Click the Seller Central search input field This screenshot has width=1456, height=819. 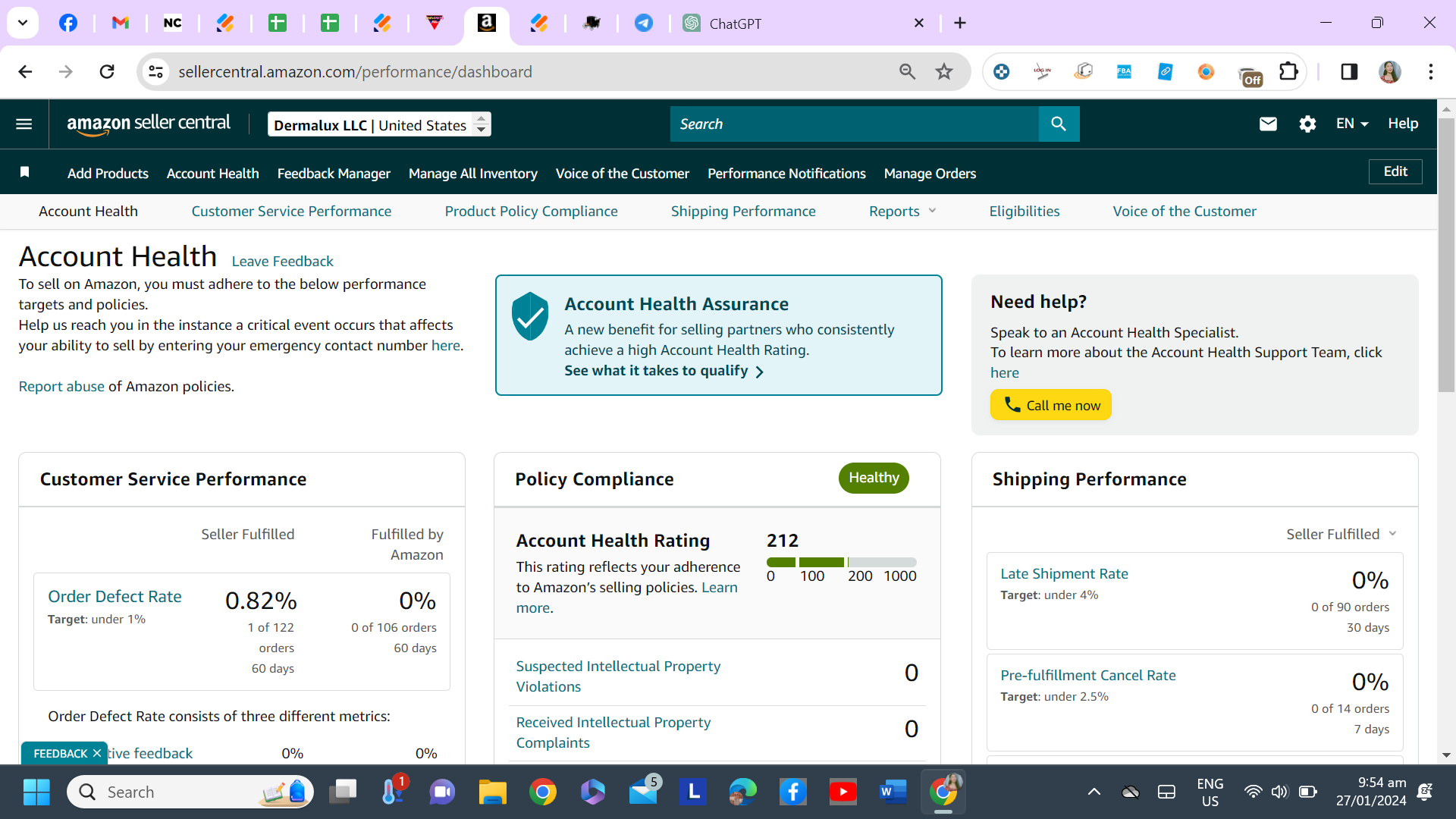855,124
